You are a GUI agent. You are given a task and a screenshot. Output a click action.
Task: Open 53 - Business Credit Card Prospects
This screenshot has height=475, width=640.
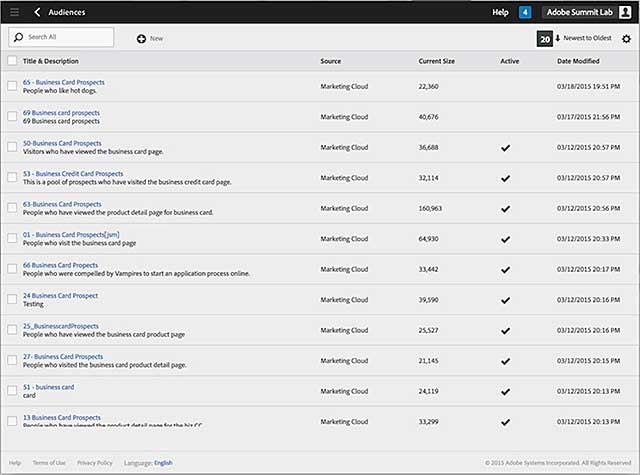click(73, 174)
